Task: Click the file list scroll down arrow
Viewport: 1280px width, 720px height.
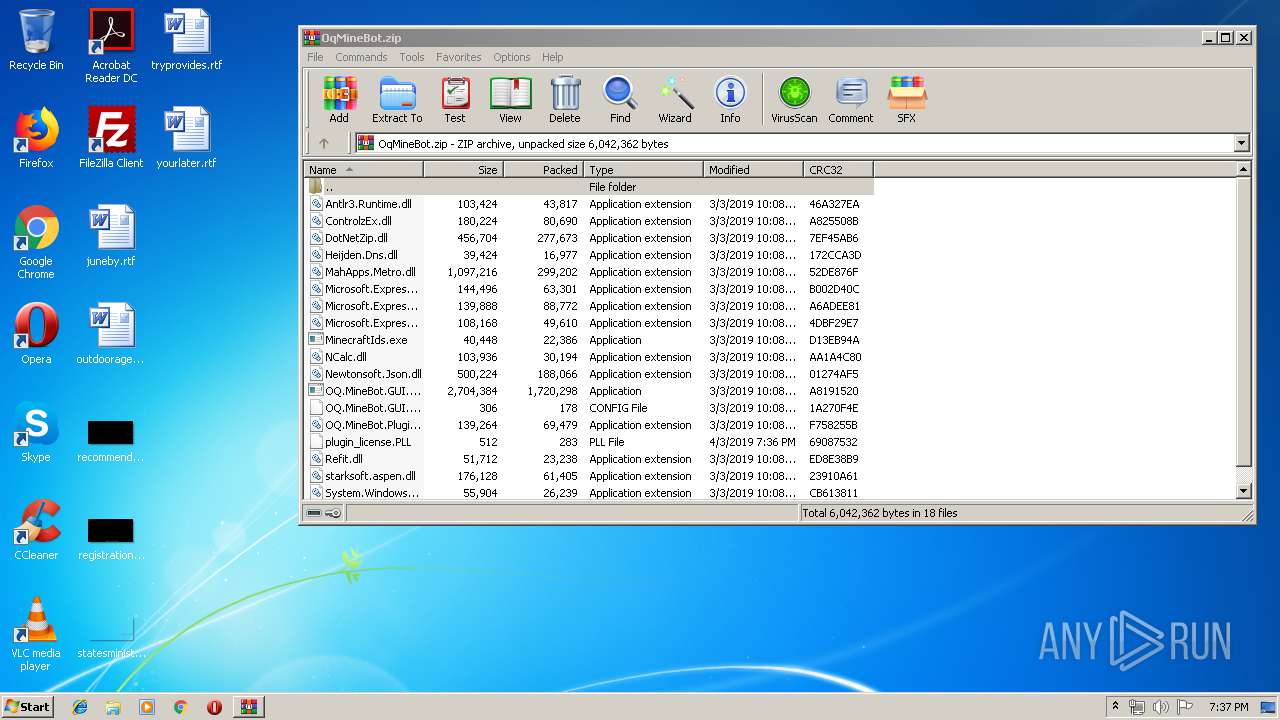Action: 1244,491
